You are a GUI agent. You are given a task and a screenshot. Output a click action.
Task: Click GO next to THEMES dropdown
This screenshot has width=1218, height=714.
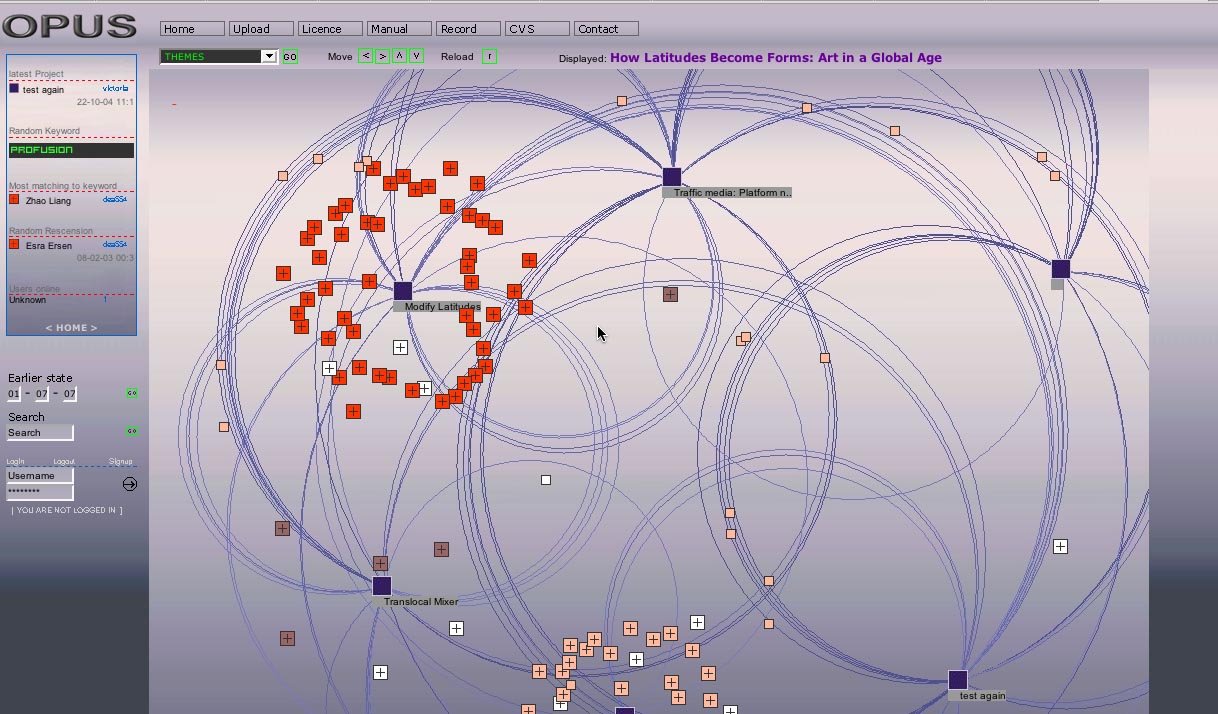click(290, 57)
